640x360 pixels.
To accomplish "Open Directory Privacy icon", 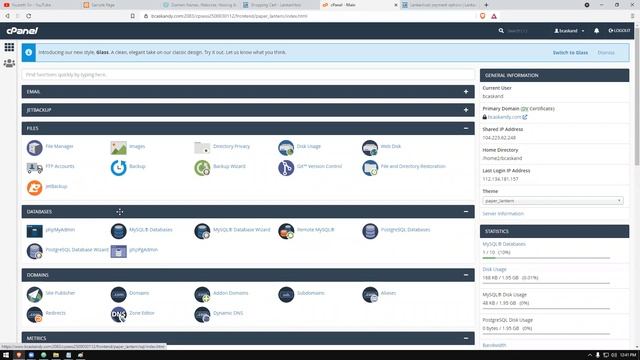I will tap(202, 148).
